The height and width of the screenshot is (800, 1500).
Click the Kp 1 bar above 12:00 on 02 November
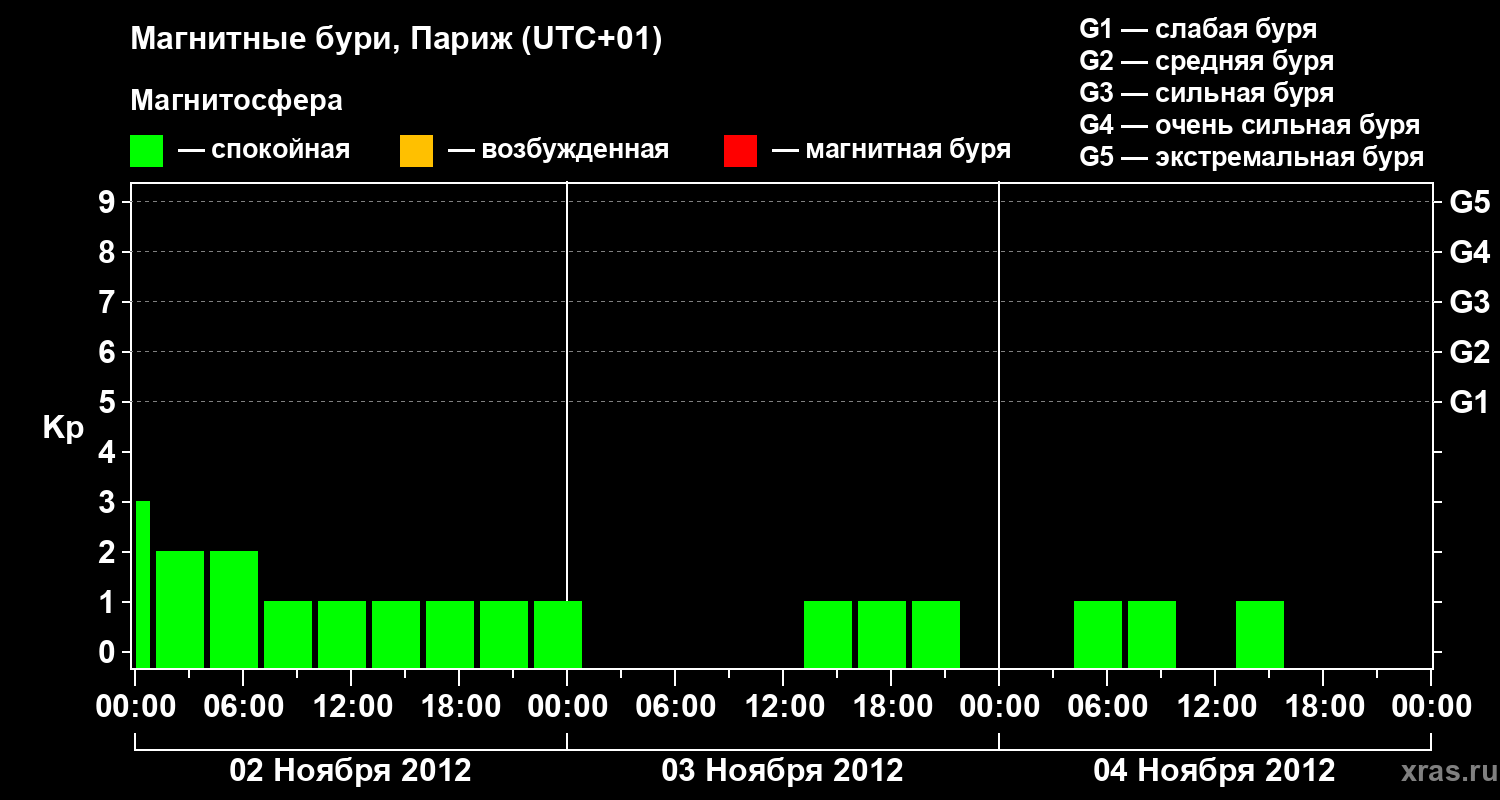point(342,634)
